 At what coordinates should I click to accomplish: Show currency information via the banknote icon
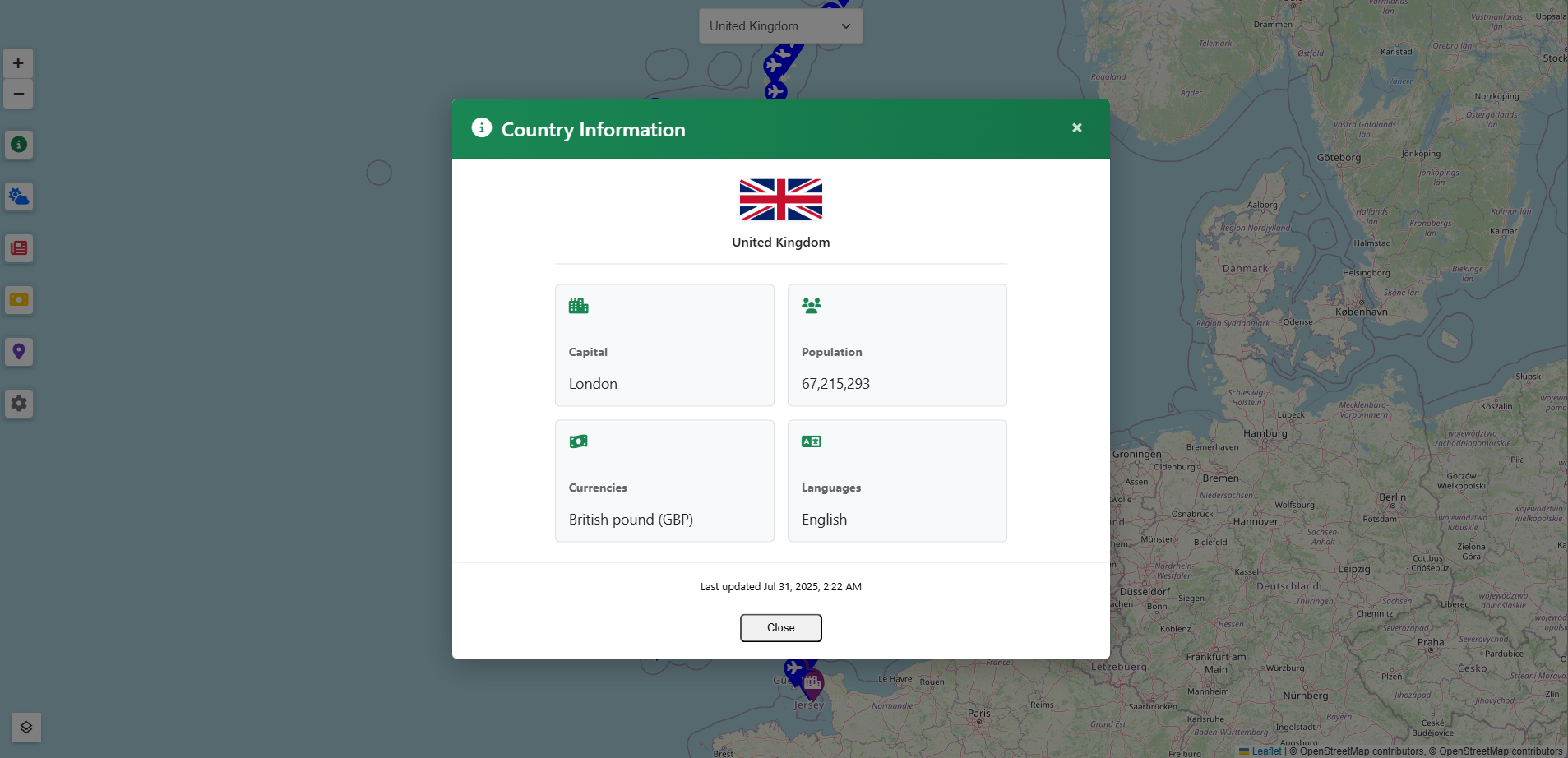coord(18,300)
